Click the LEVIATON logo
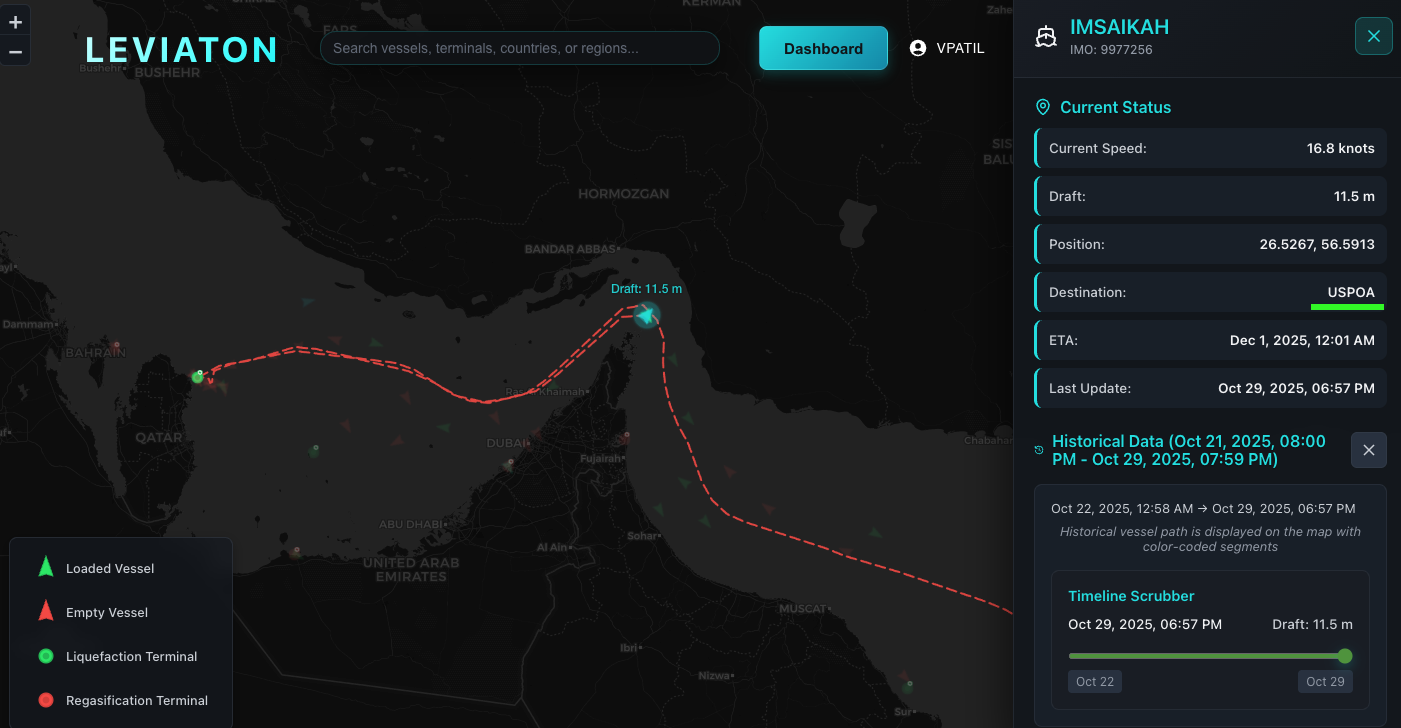The height and width of the screenshot is (728, 1401). pyautogui.click(x=182, y=49)
